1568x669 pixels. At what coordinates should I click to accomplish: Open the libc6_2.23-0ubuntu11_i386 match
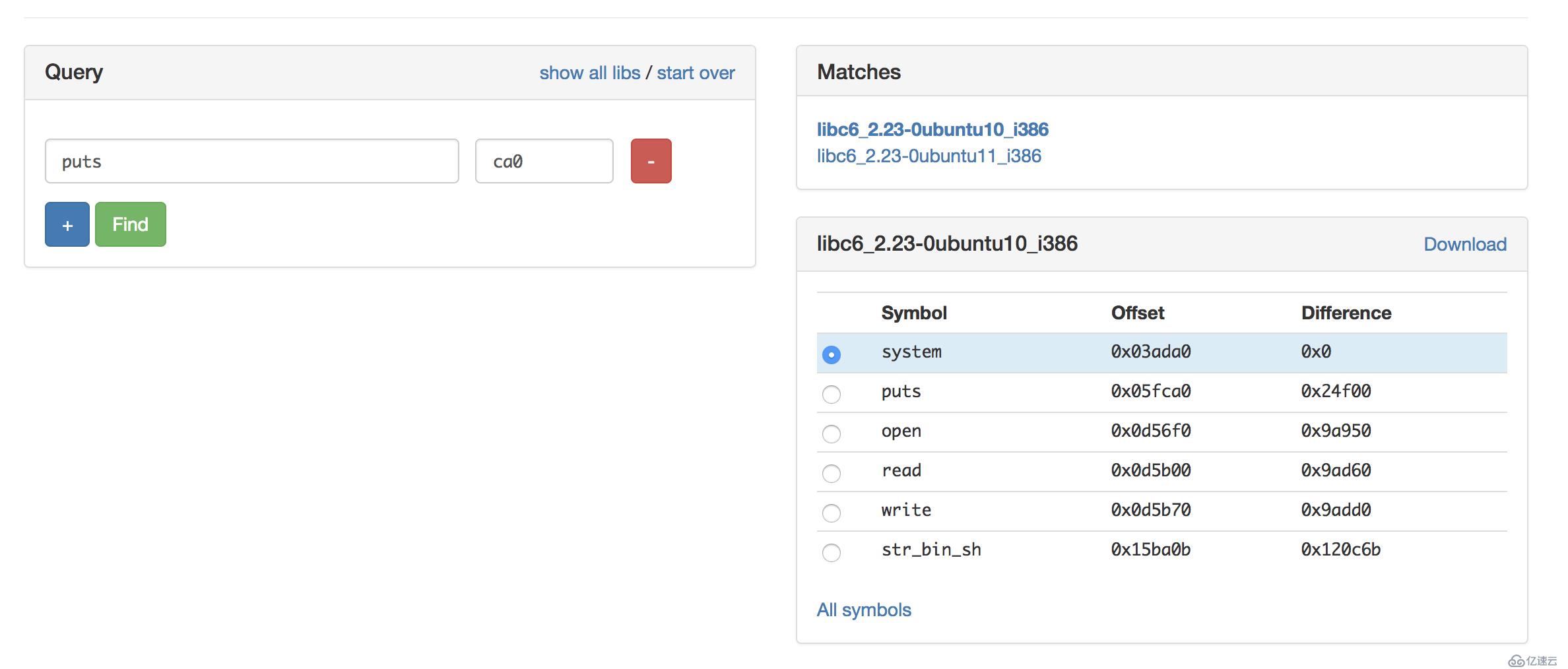929,156
